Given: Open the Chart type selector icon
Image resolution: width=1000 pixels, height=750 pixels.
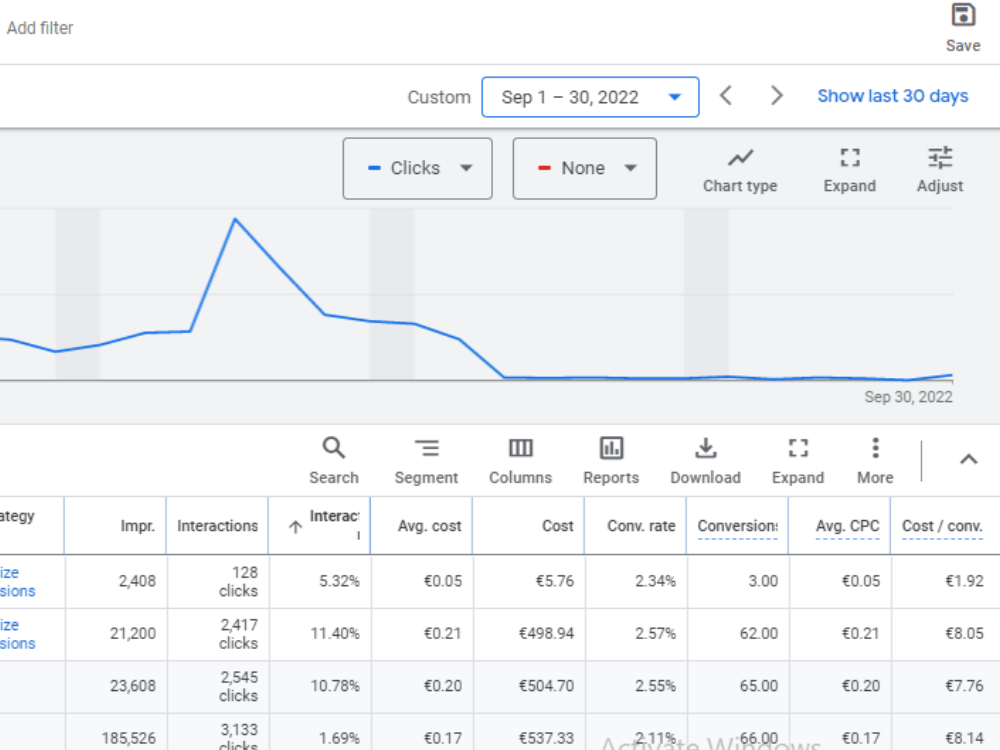Looking at the screenshot, I should (740, 158).
